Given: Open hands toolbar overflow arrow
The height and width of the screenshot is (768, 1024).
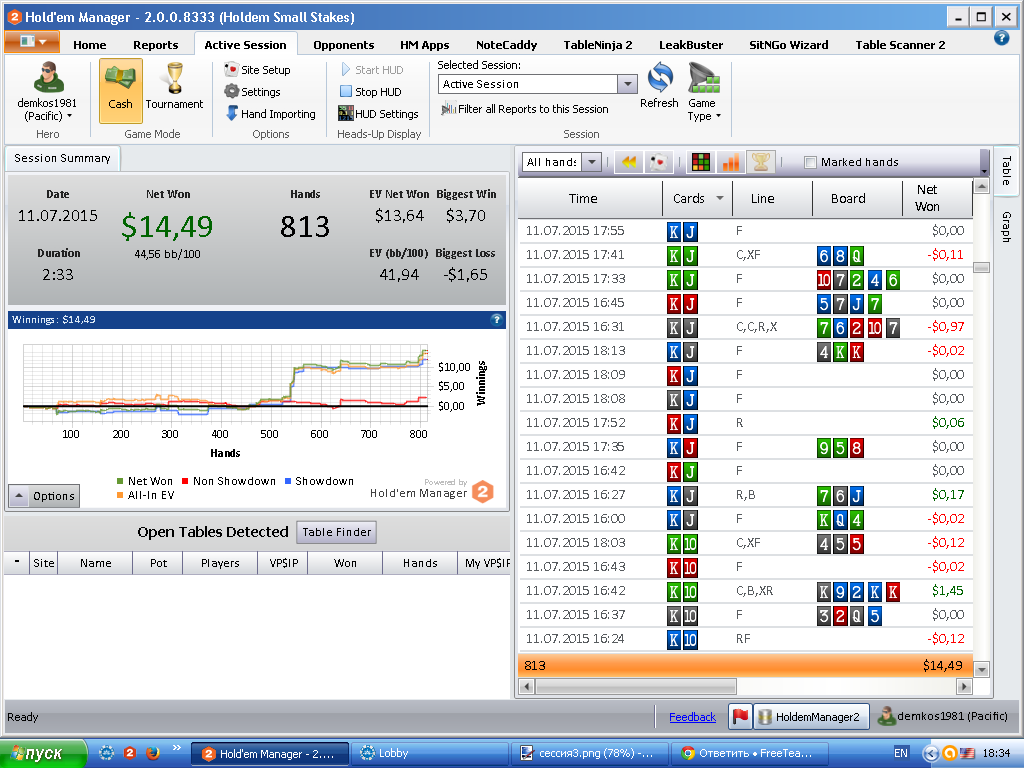Looking at the screenshot, I should click(984, 163).
